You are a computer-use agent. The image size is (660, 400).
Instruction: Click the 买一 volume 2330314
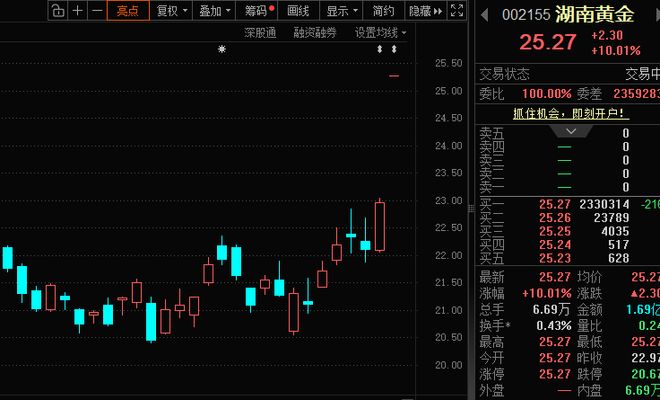coord(604,204)
